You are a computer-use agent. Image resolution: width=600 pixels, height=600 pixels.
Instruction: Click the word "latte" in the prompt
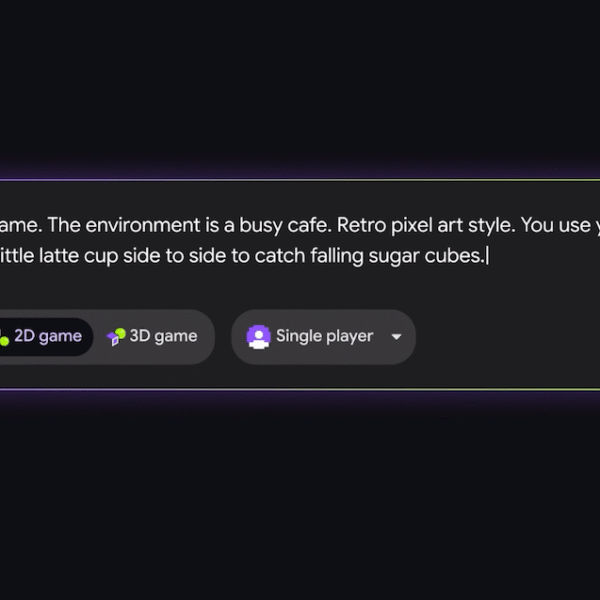(59, 256)
